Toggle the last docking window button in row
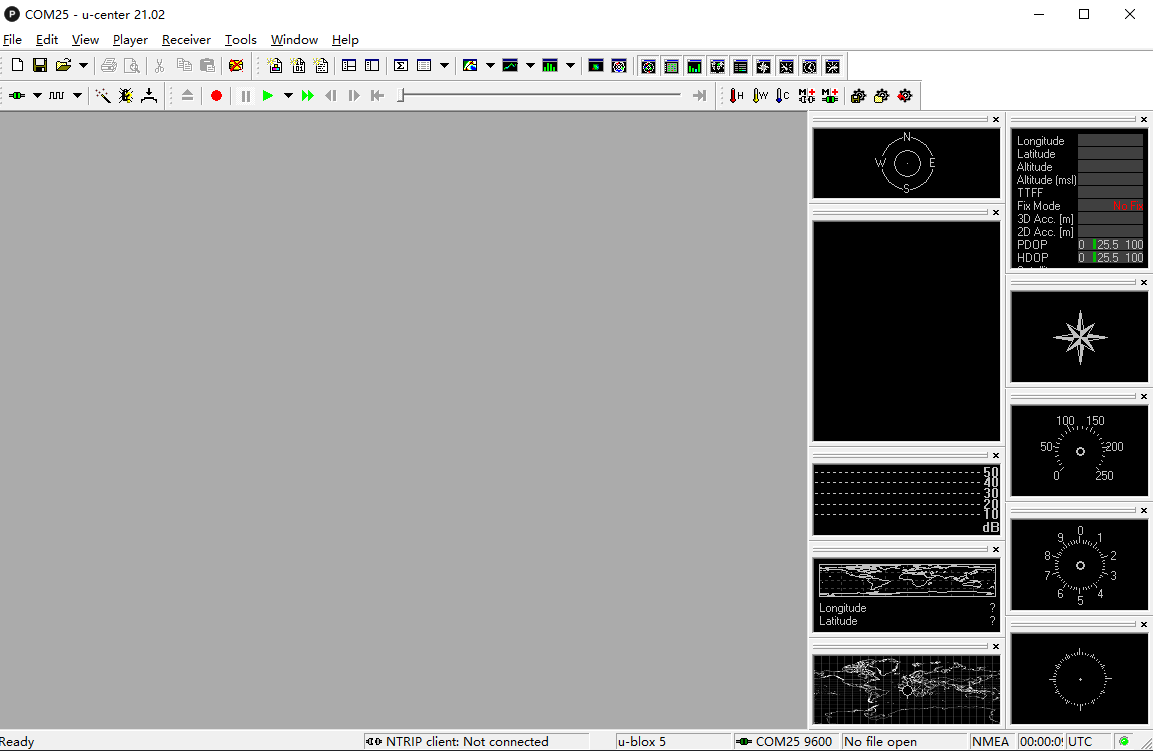The width and height of the screenshot is (1153, 751). pyautogui.click(x=832, y=66)
